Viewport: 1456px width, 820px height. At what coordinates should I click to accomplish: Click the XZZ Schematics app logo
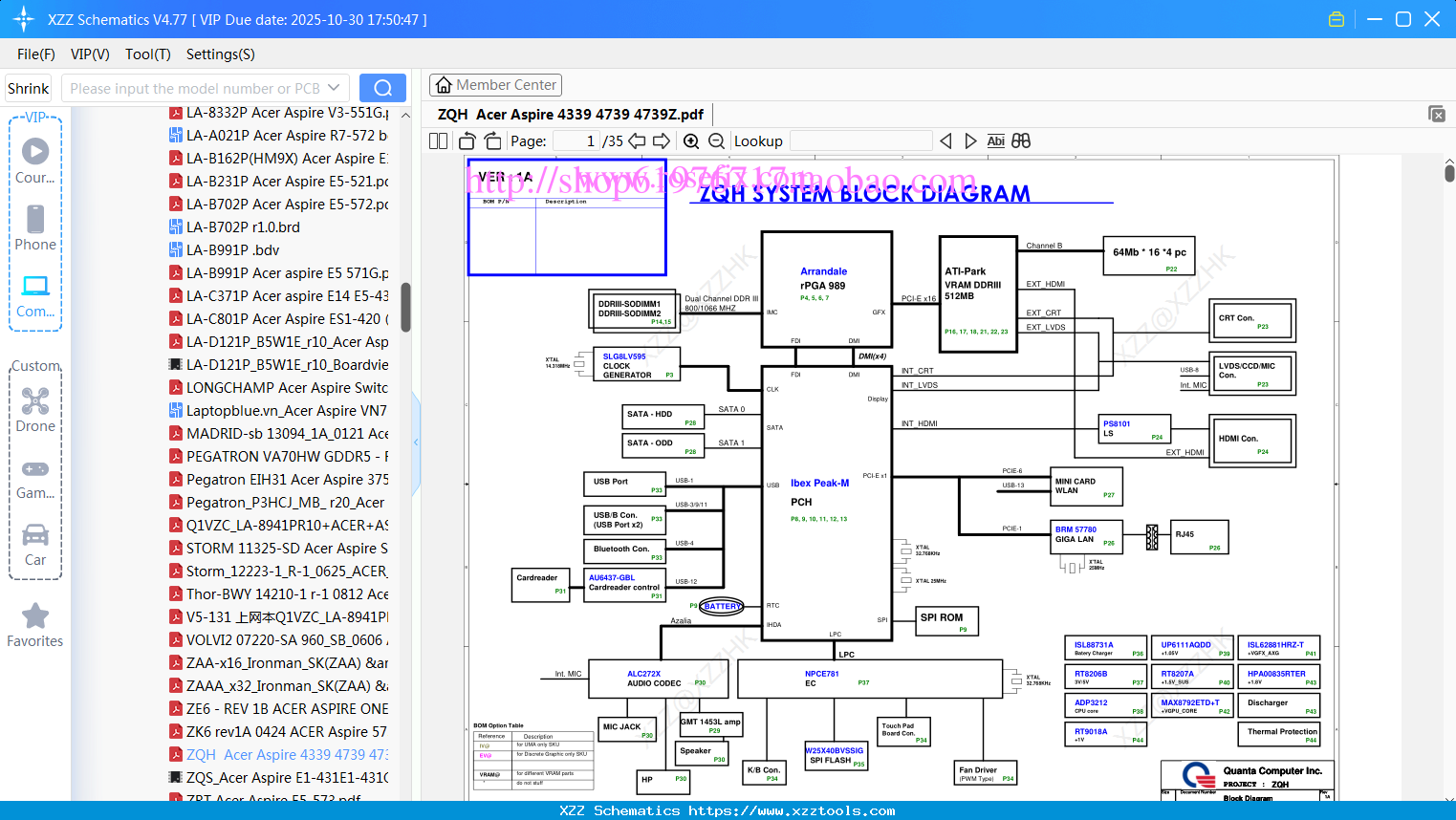point(23,19)
